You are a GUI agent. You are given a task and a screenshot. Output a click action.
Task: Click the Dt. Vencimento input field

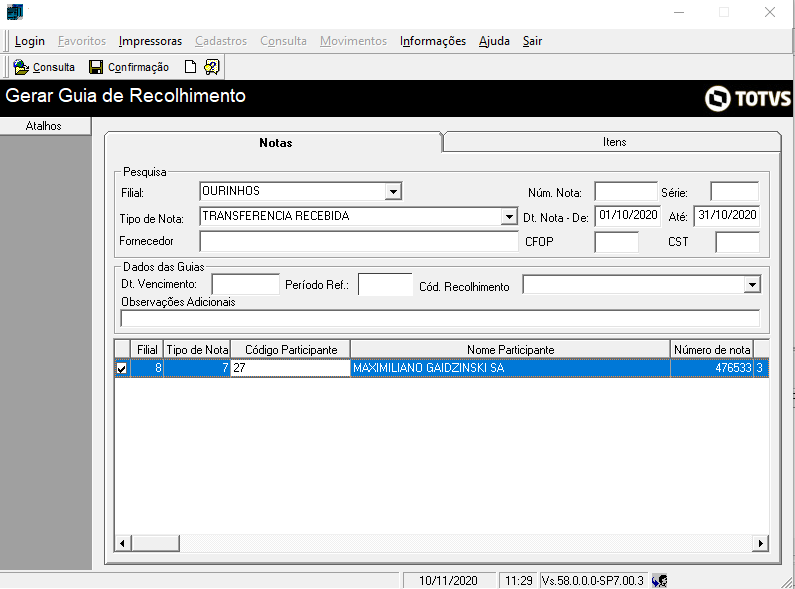(245, 284)
